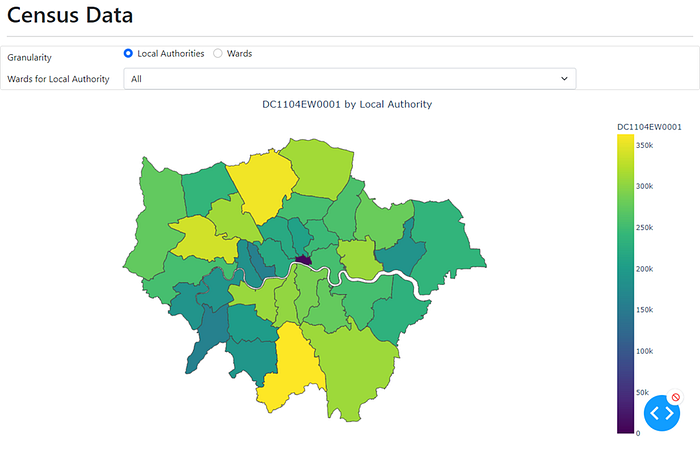Click the 100k colorbar tick label
The image size is (700, 451).
[x=644, y=351]
